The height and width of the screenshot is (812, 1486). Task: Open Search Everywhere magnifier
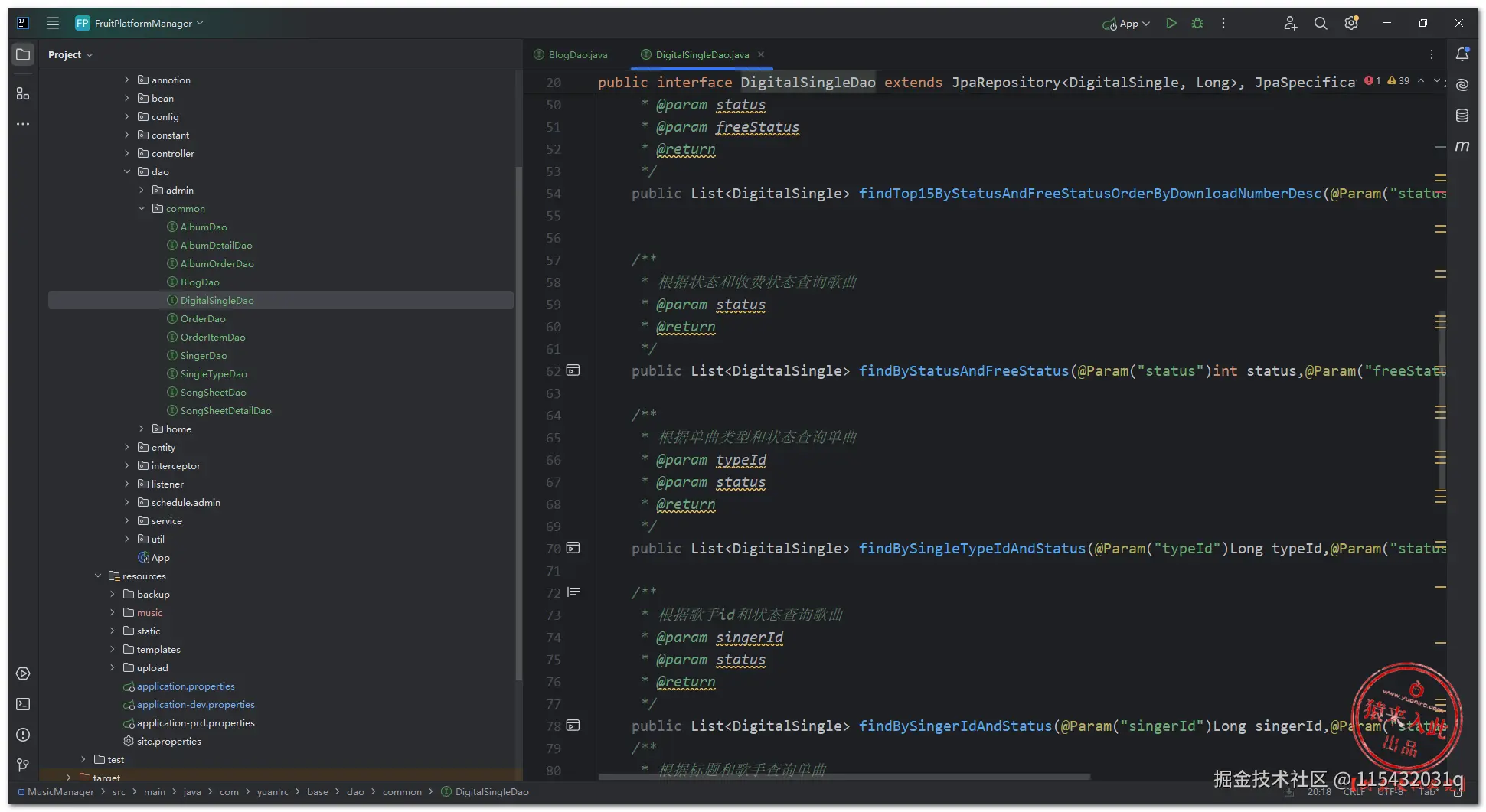(1321, 23)
